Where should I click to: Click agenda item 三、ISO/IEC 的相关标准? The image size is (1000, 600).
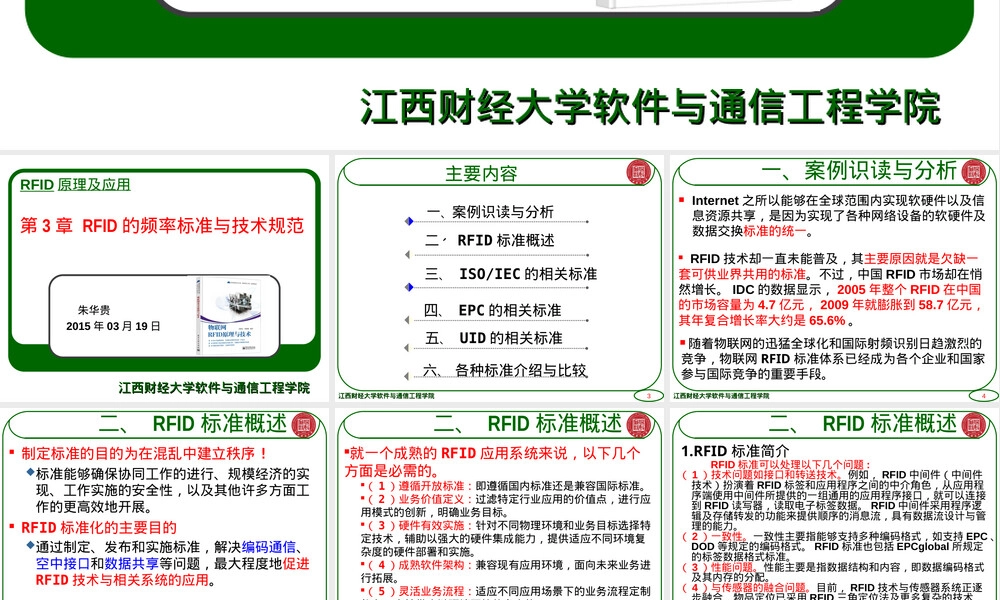[511, 274]
